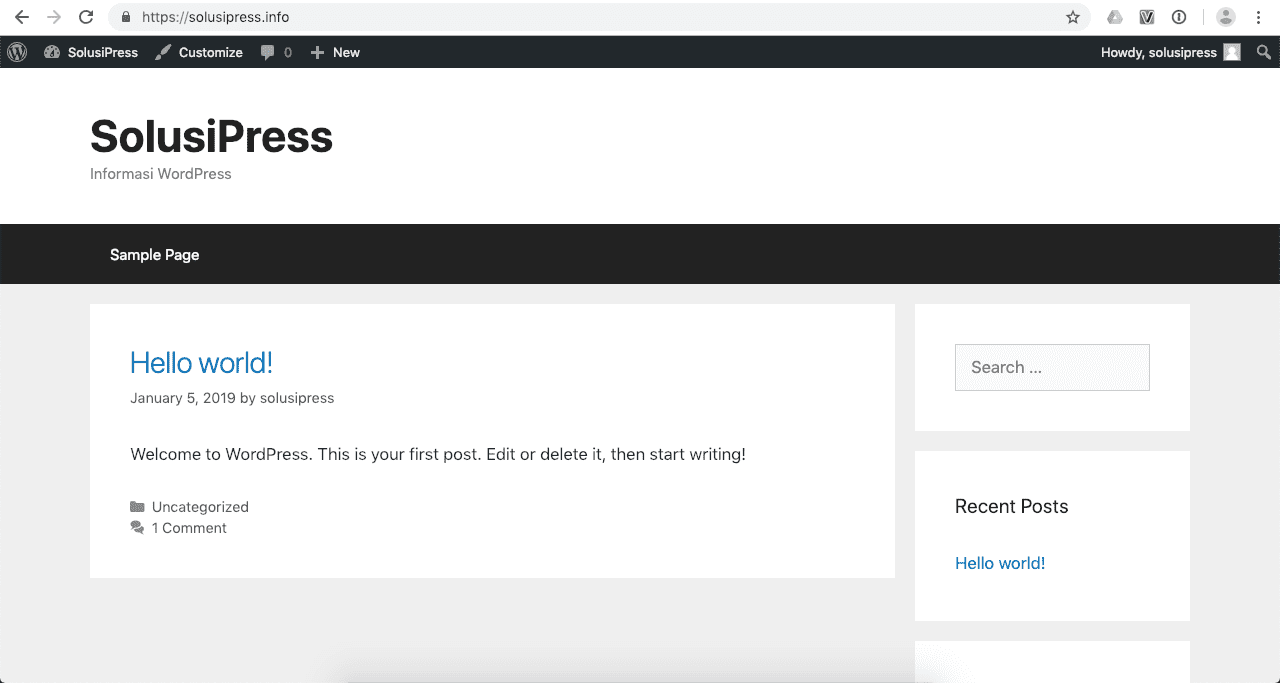Bookmark this page with the star icon

(1073, 17)
